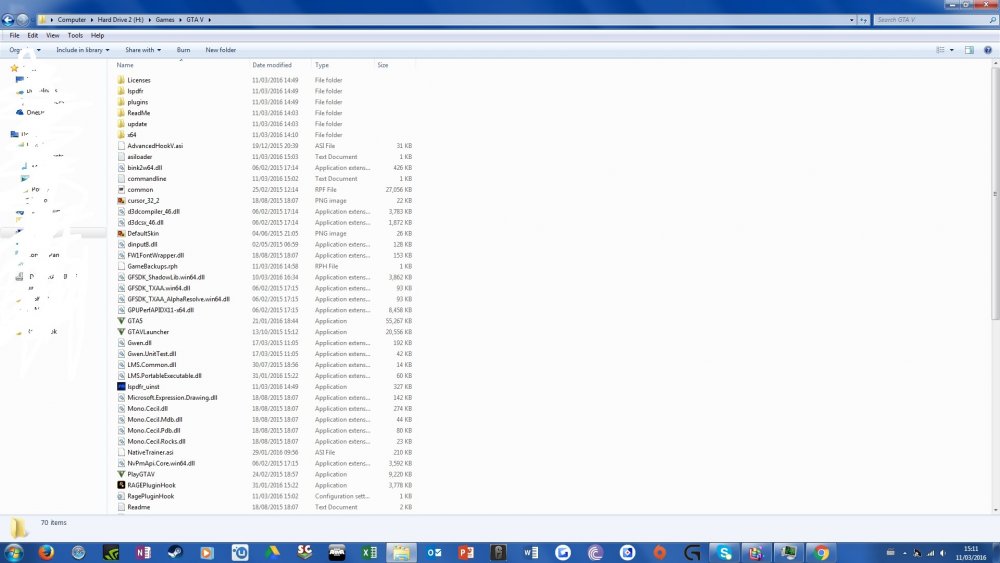Select the GTAVLauncher application icon

(121, 332)
